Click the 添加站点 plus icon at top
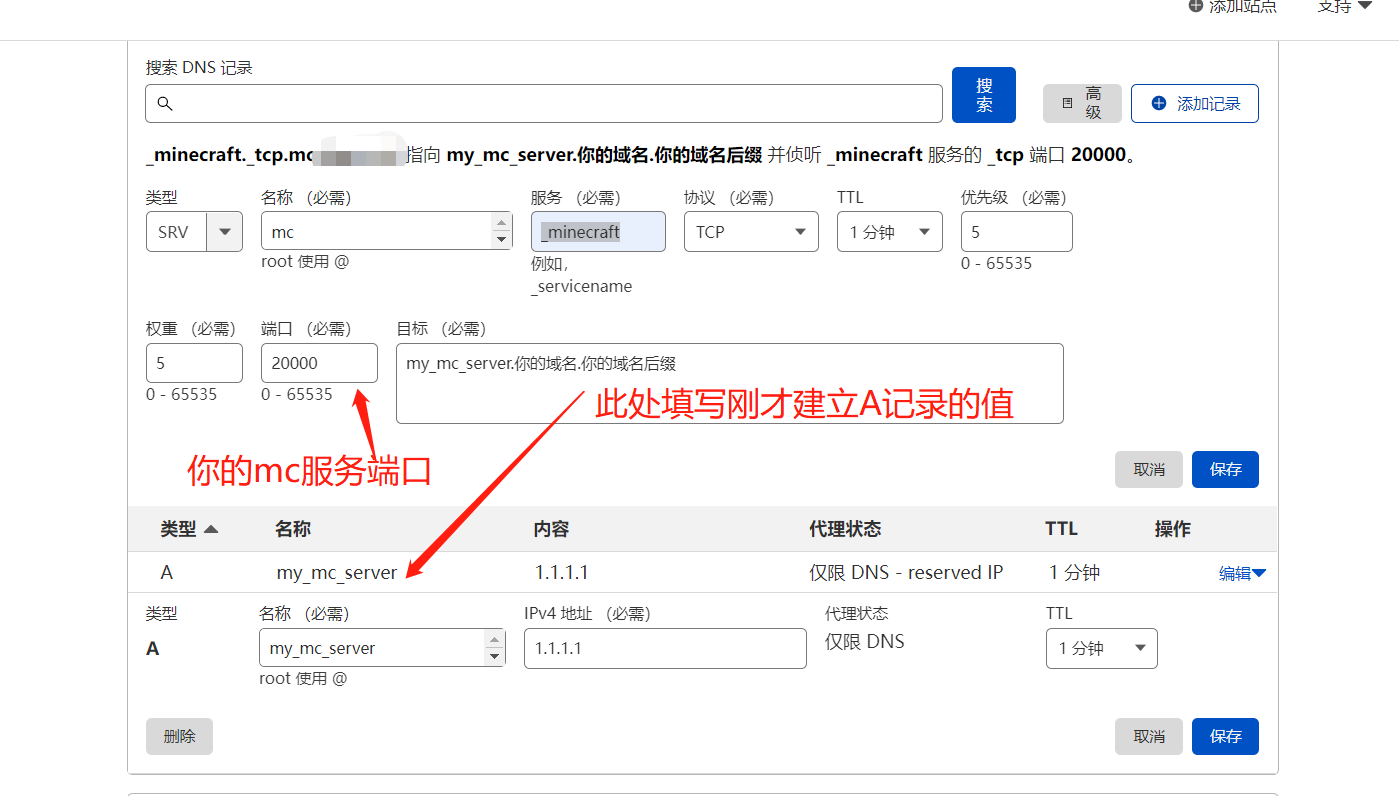The image size is (1399, 796). (x=1195, y=6)
